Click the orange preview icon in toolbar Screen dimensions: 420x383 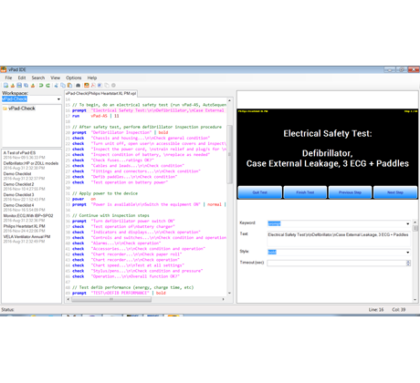point(86,85)
